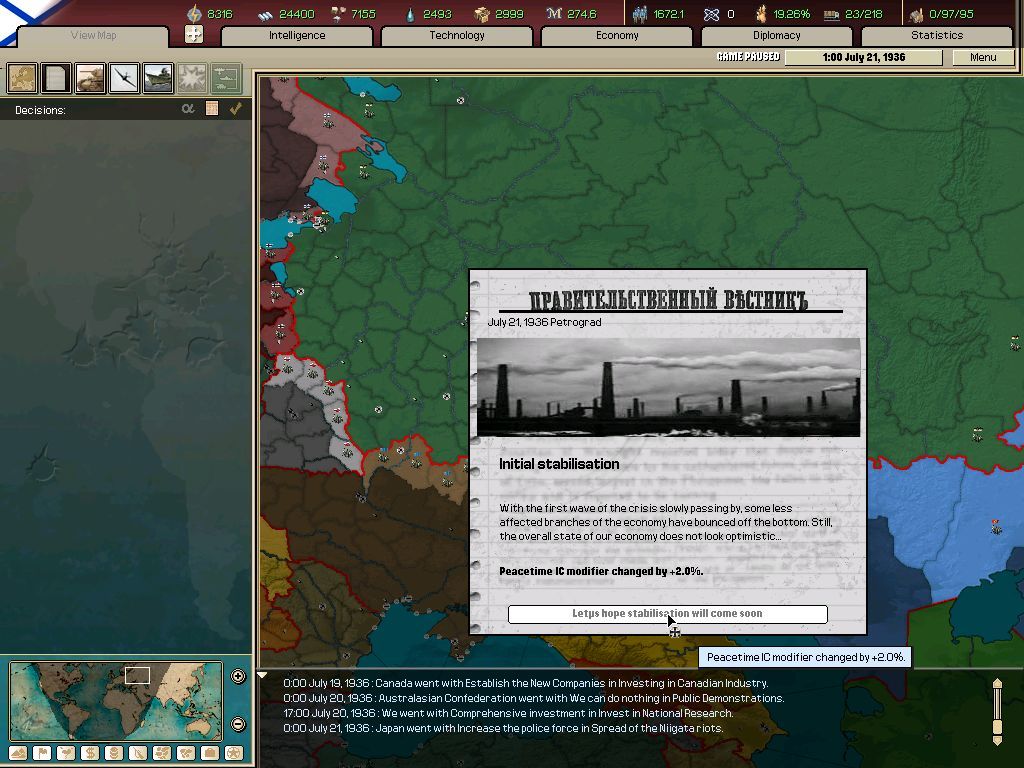Open the Economy tab
Screen dimensions: 1024x768
coord(617,36)
